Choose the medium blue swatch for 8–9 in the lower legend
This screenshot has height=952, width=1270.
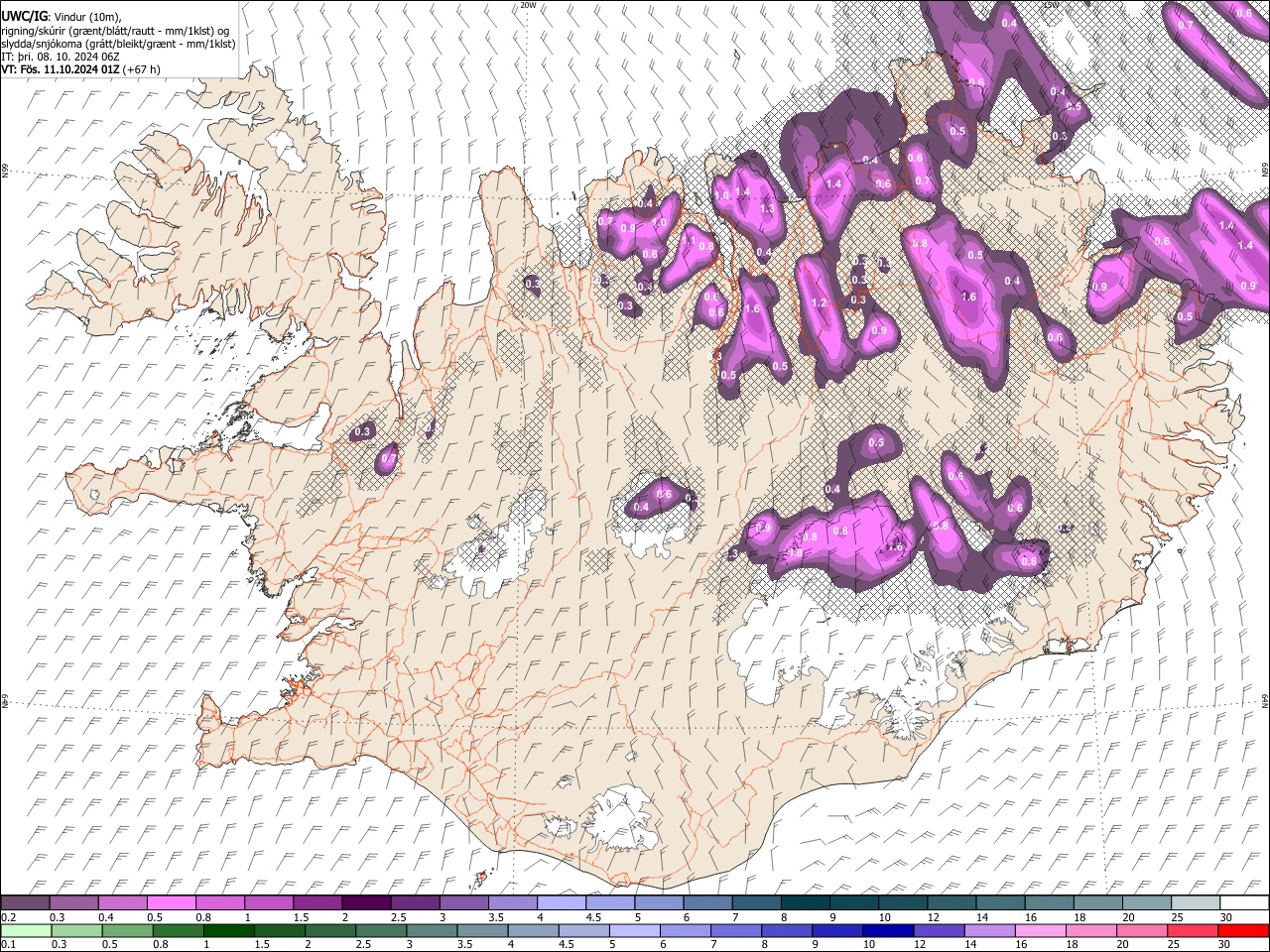click(786, 930)
